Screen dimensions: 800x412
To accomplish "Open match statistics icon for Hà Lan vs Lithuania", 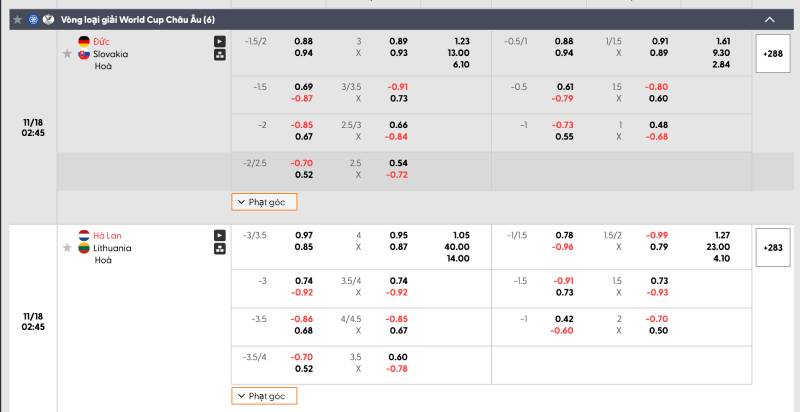I will [219, 249].
